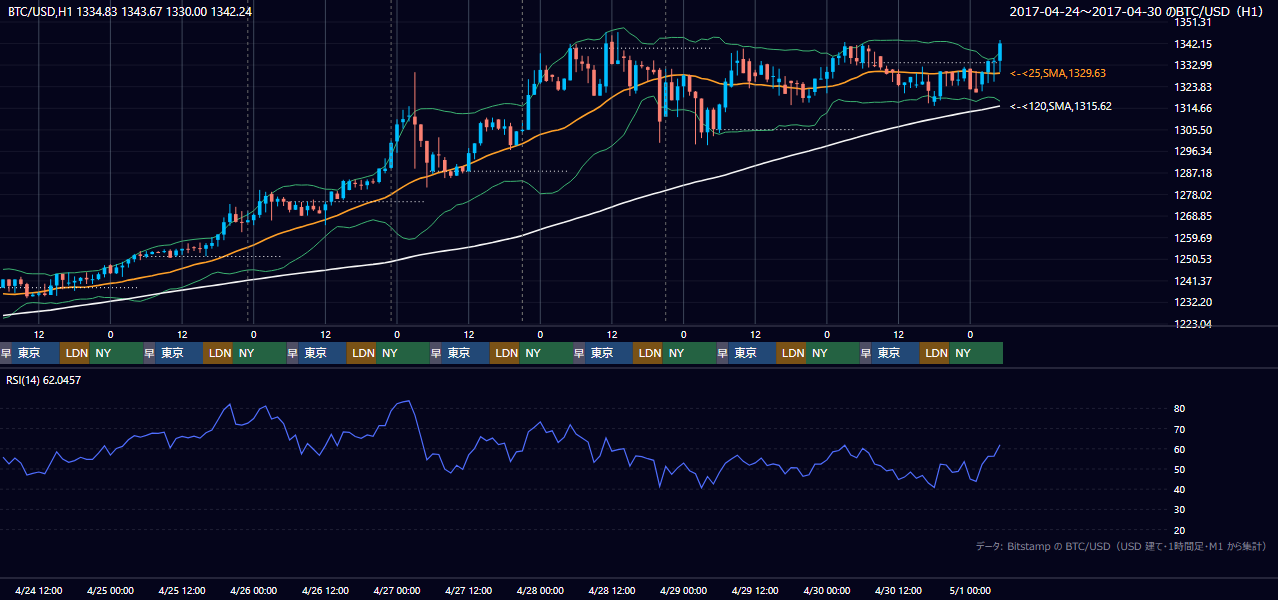Click the 4/26 00:00 time axis label
Viewport: 1278px width, 600px height.
[x=253, y=591]
